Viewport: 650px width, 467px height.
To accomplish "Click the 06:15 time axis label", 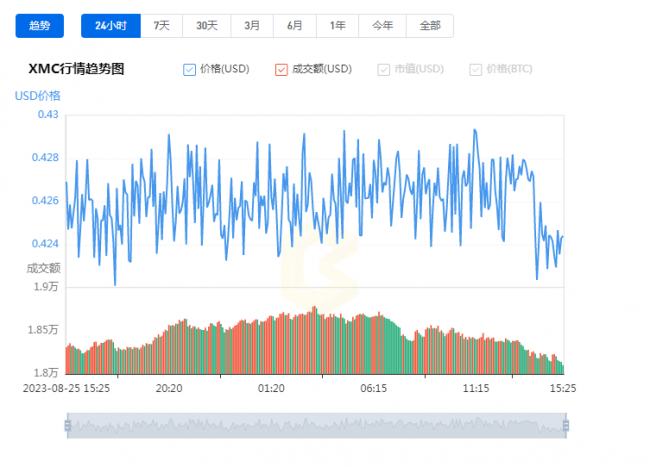I will pos(374,388).
